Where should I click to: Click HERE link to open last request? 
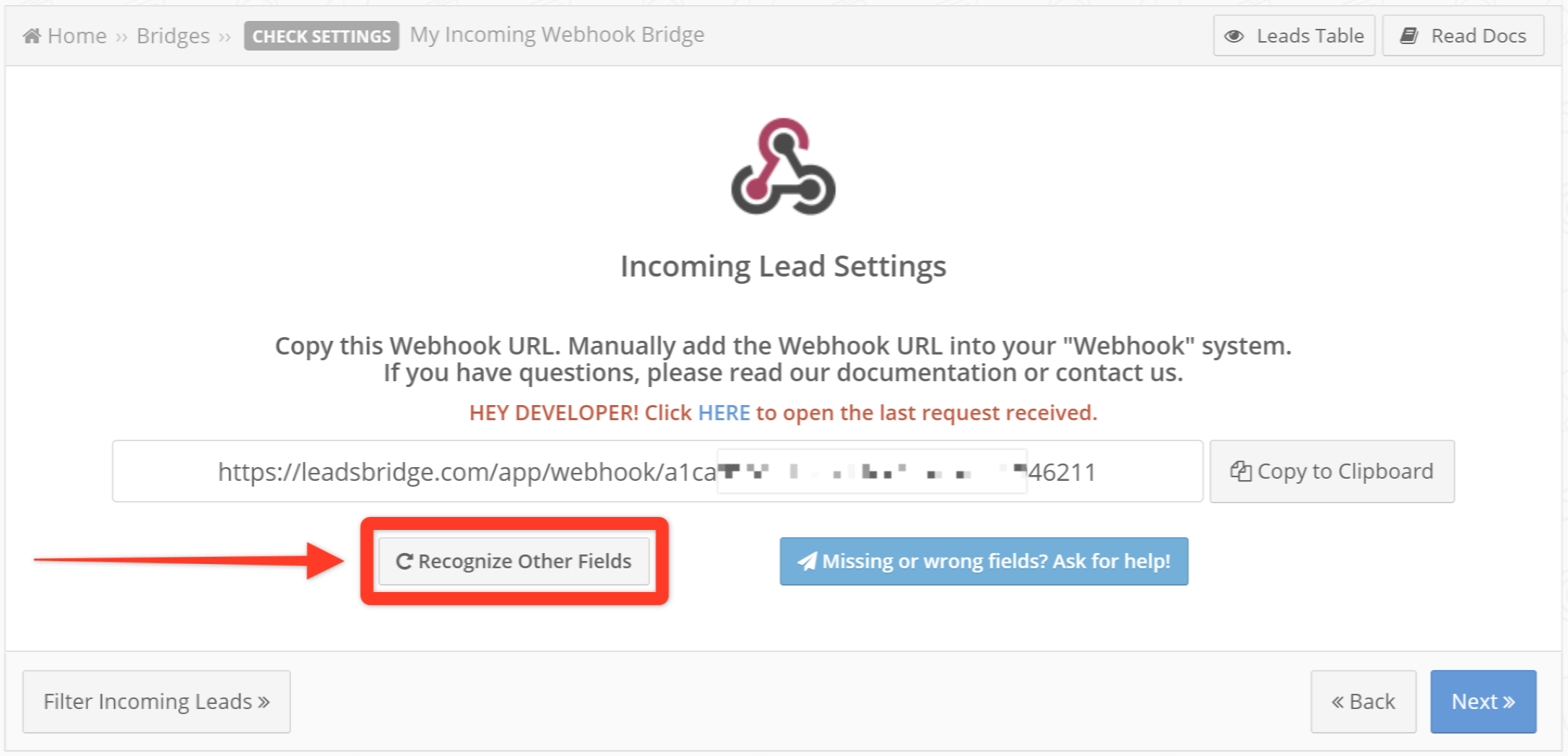pos(724,412)
